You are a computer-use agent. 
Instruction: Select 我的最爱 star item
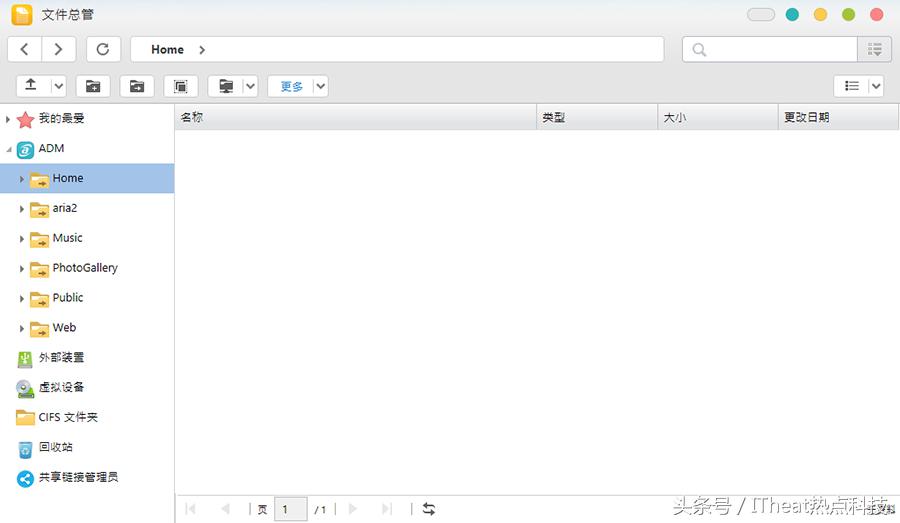point(51,118)
